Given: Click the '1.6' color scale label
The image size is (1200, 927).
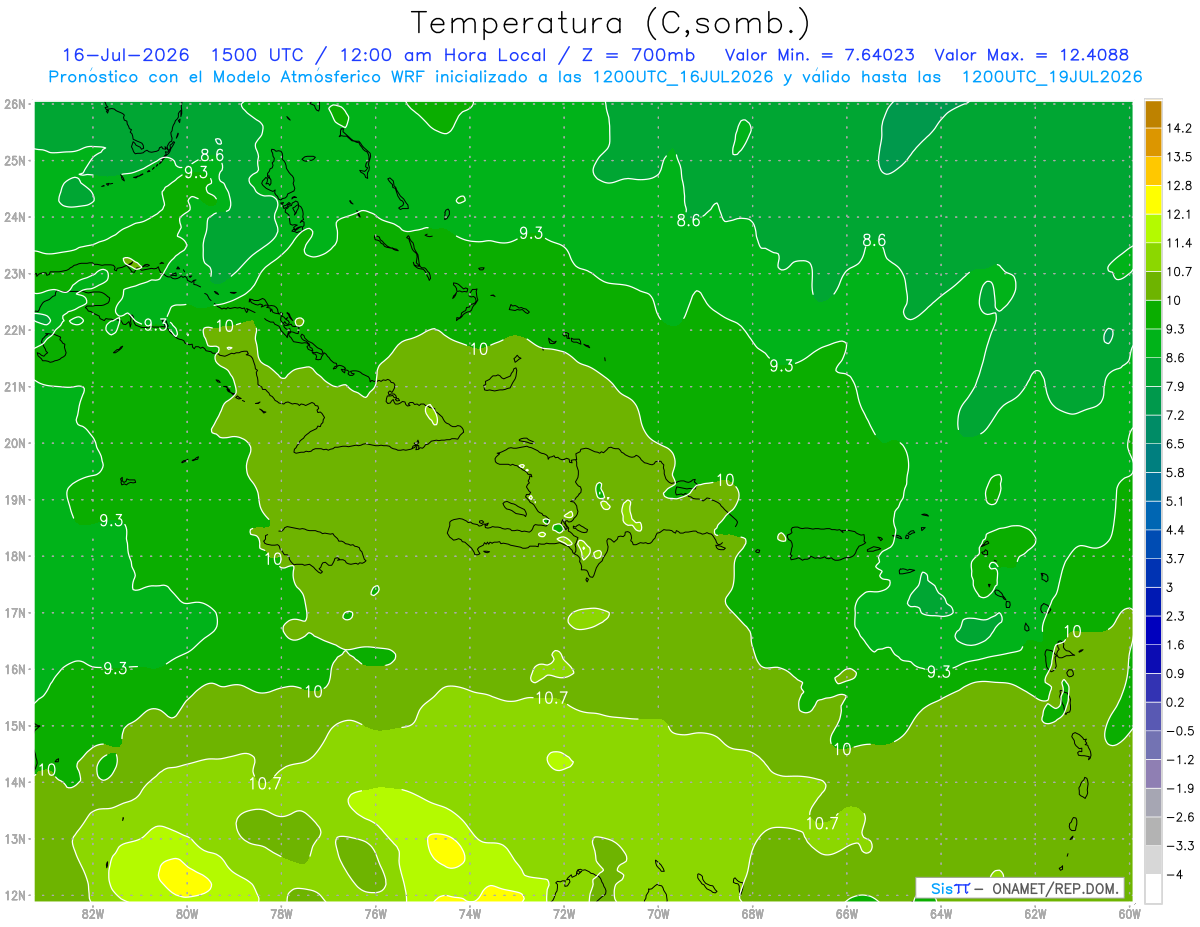Looking at the screenshot, I should (1175, 645).
